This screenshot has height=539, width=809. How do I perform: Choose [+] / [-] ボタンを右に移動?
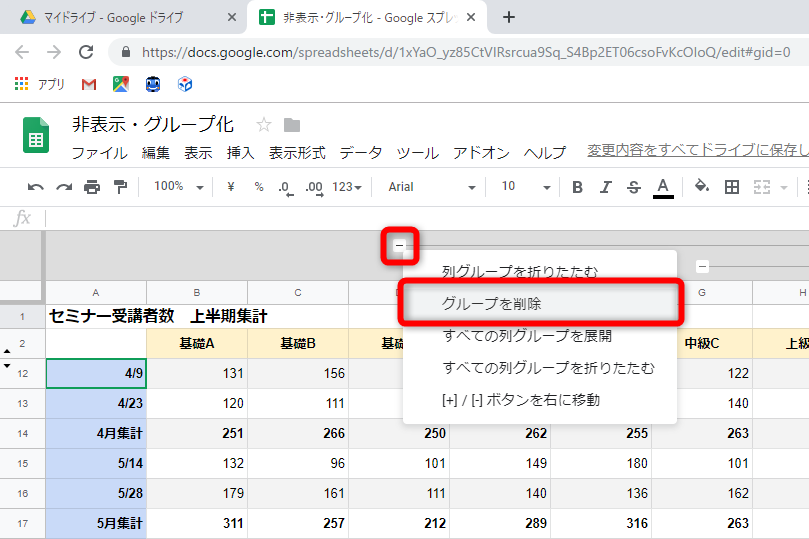tap(540, 400)
